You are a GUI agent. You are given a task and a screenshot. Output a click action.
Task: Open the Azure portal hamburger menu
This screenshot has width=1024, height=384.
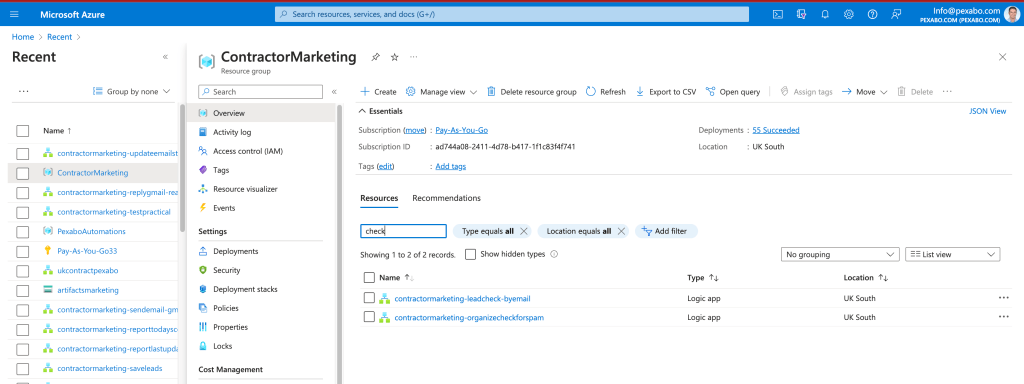click(x=14, y=14)
